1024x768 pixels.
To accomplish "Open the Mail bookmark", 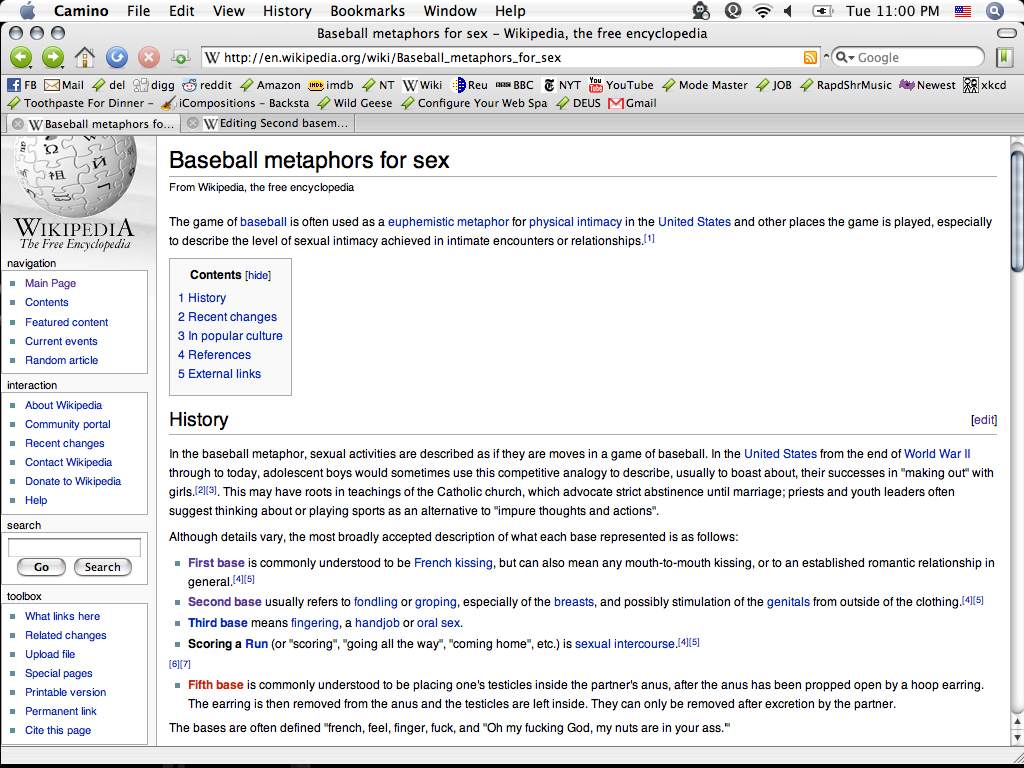I will (64, 85).
